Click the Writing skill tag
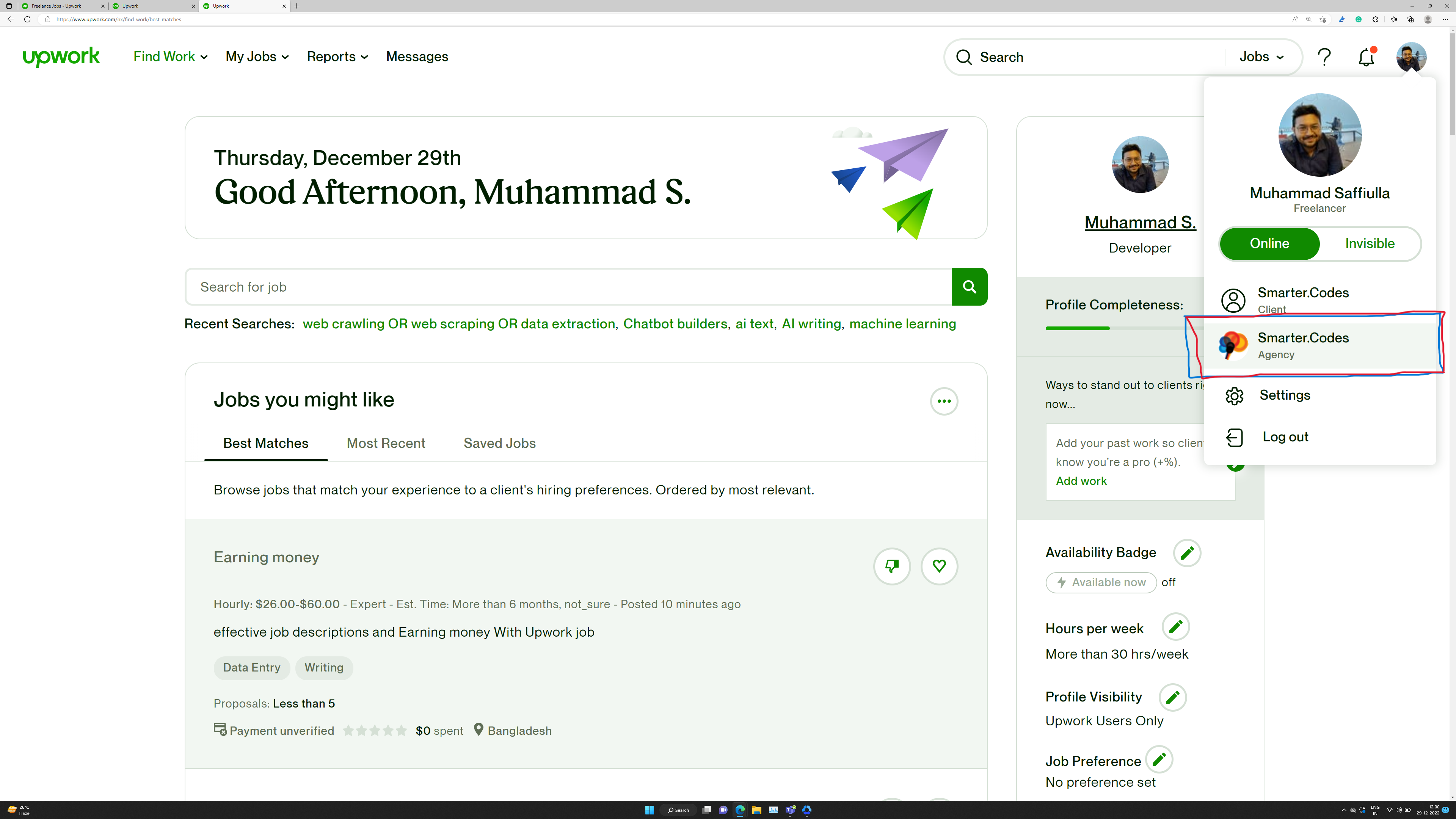 [x=324, y=667]
